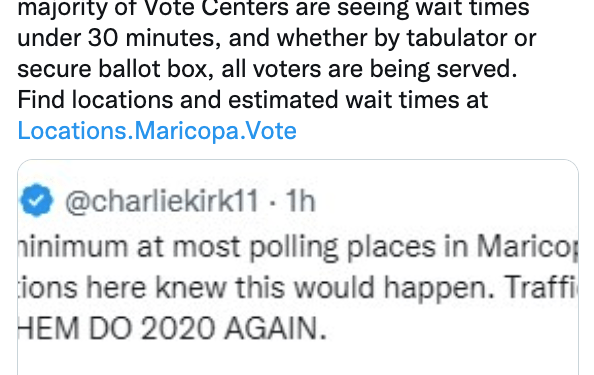Click 'secure ballot box' in the tweet
Screen dimensions: 594x375
[x=116, y=69]
